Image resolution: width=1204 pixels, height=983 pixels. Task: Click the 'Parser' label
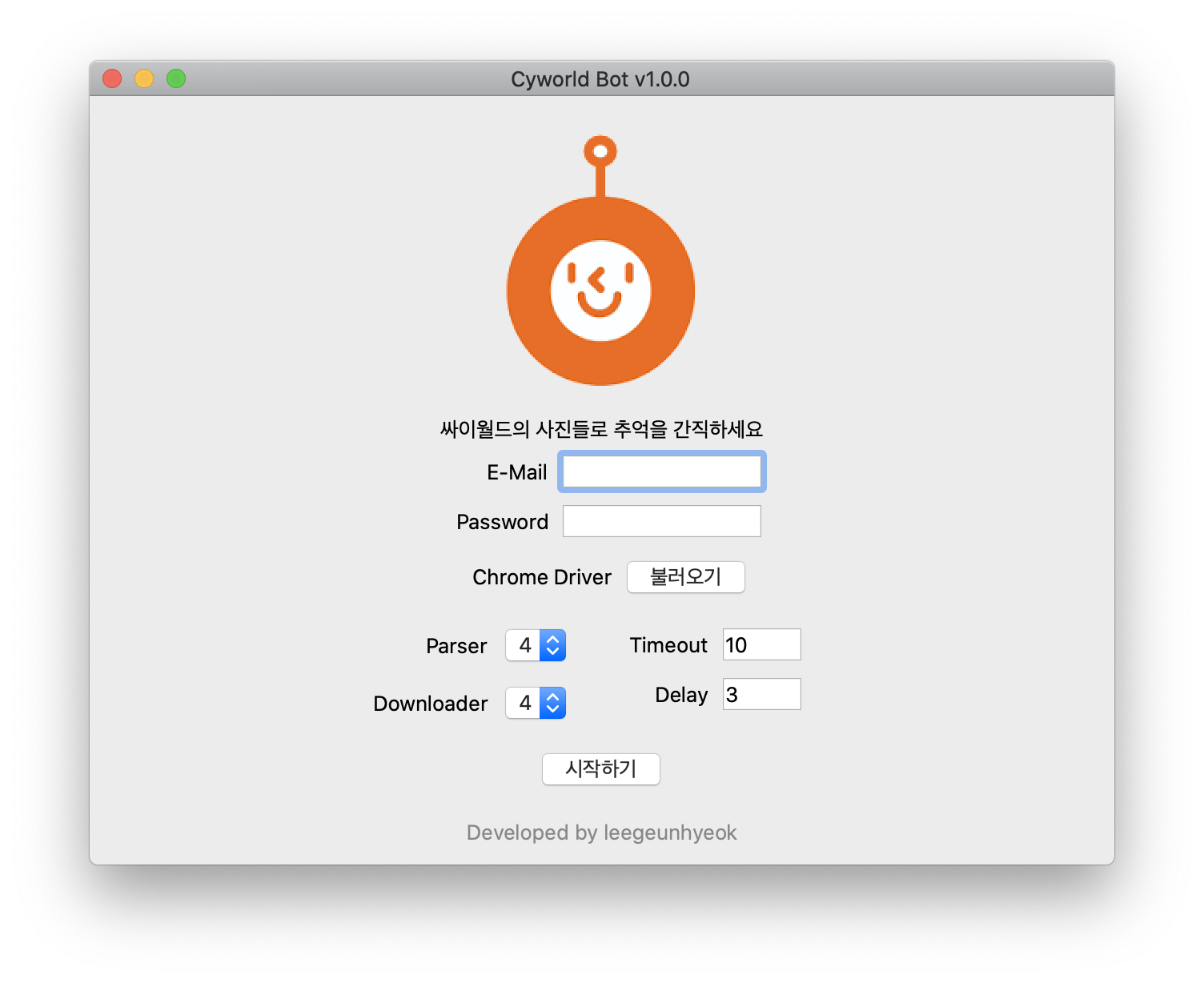456,646
